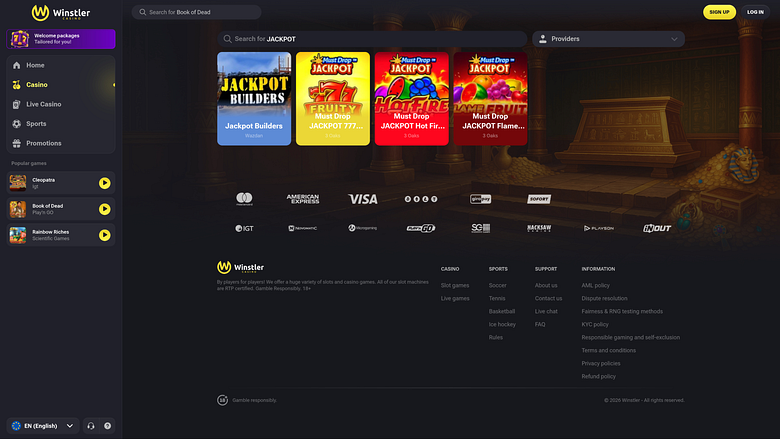Open FAQ footer link
Image resolution: width=780 pixels, height=439 pixels.
pos(540,324)
